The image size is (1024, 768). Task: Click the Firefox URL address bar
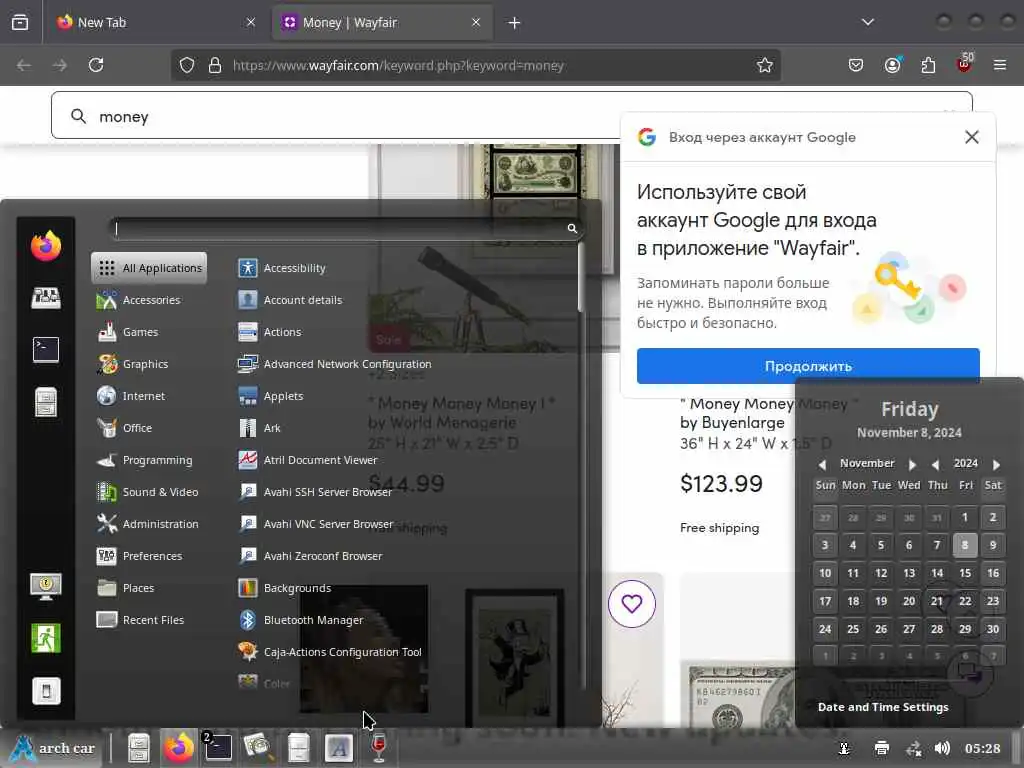[475, 65]
